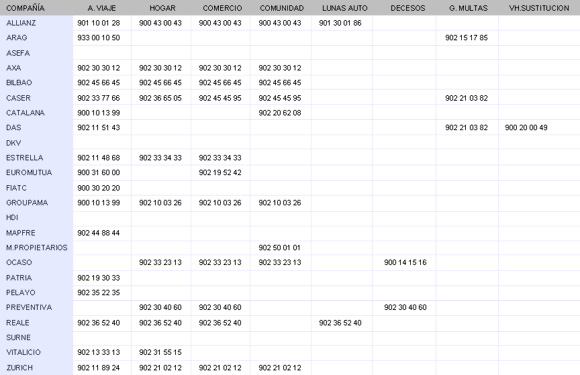580x375 pixels.
Task: Click the OCASO DECESOS number 900 14 15 16
Action: [405, 262]
